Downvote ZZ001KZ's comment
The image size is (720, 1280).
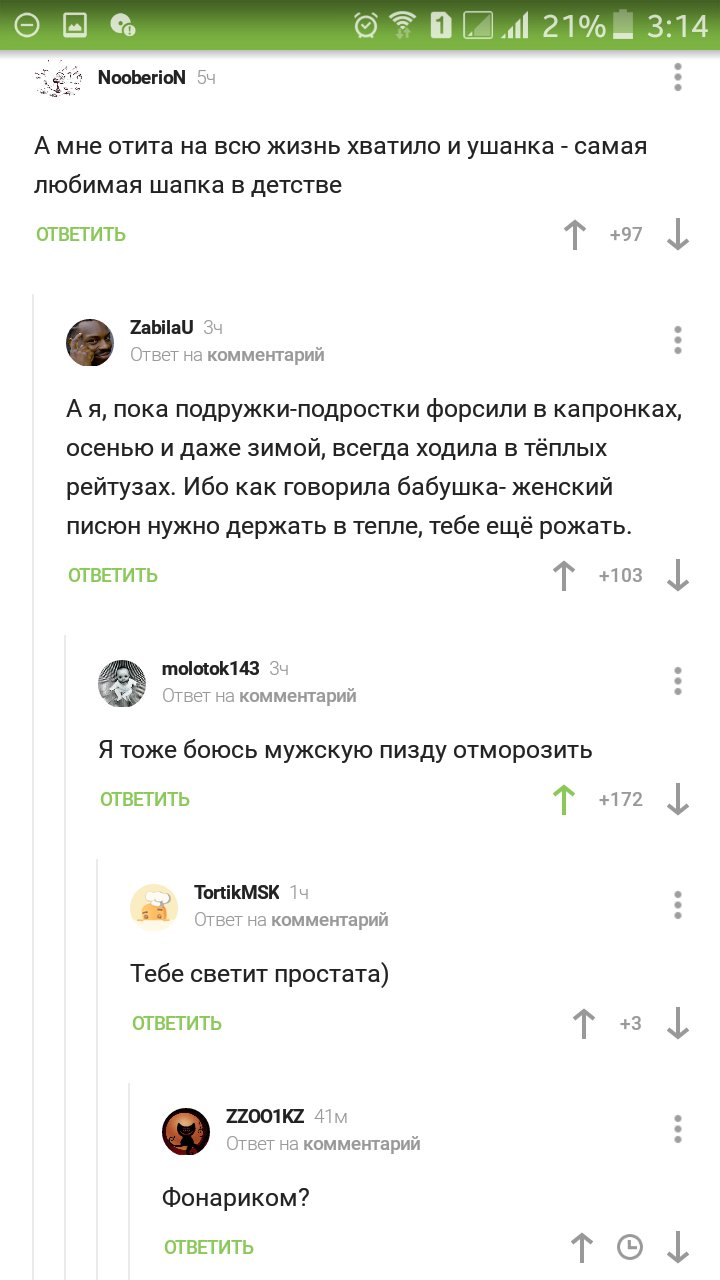[678, 1247]
